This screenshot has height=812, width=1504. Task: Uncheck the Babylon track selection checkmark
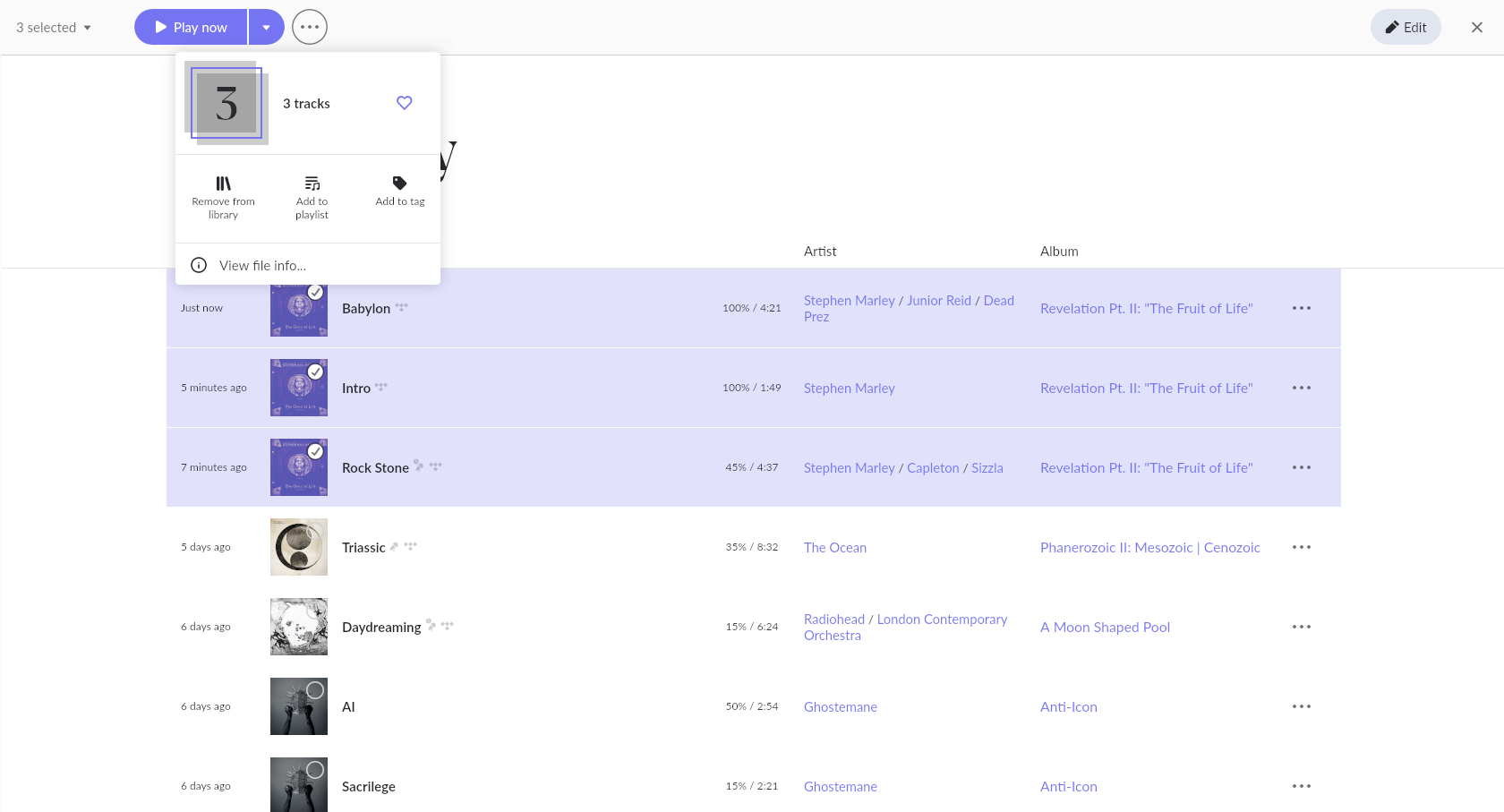tap(315, 292)
